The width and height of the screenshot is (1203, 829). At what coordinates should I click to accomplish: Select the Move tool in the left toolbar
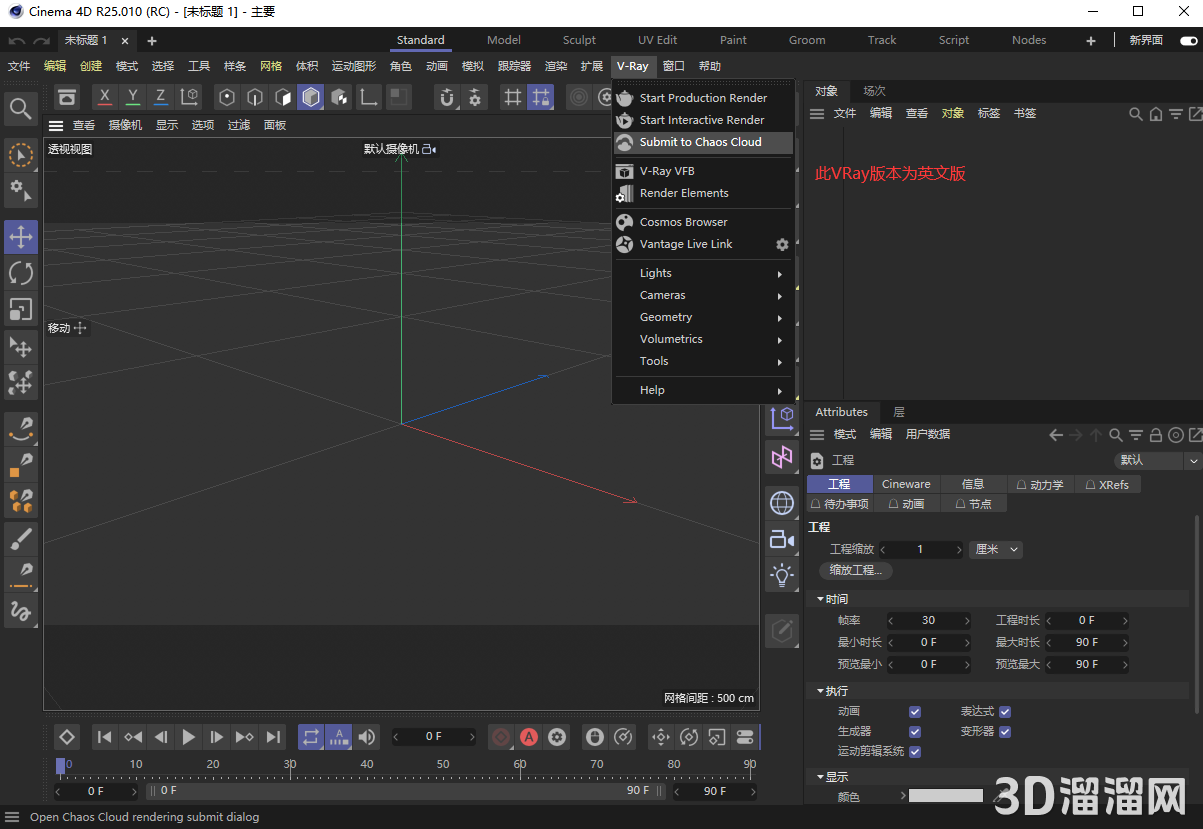(20, 237)
